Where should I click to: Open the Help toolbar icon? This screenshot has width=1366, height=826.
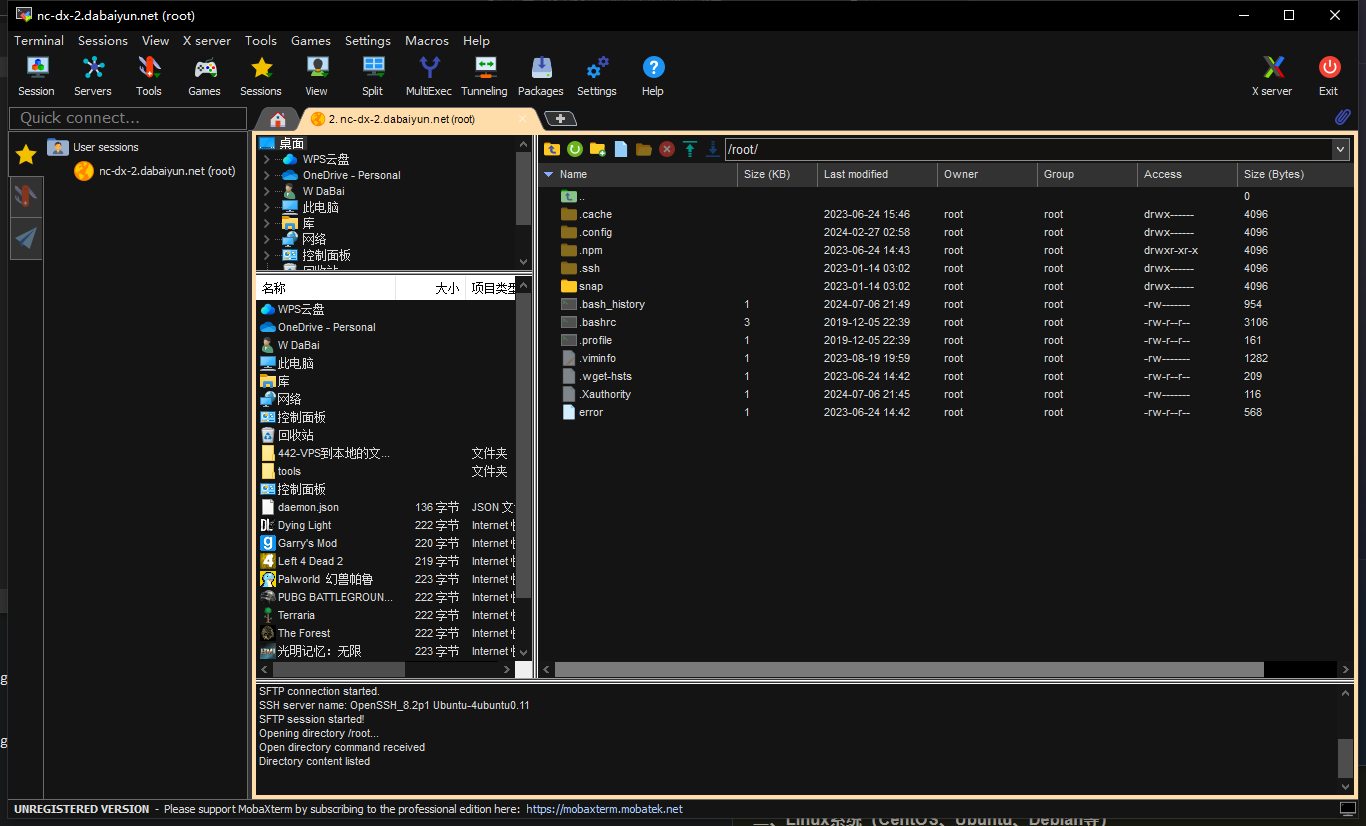pyautogui.click(x=653, y=76)
